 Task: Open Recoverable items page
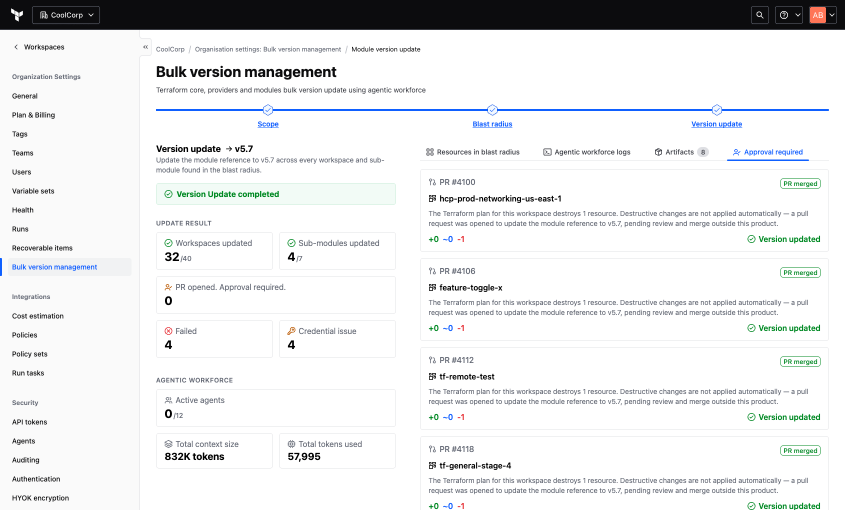42,248
